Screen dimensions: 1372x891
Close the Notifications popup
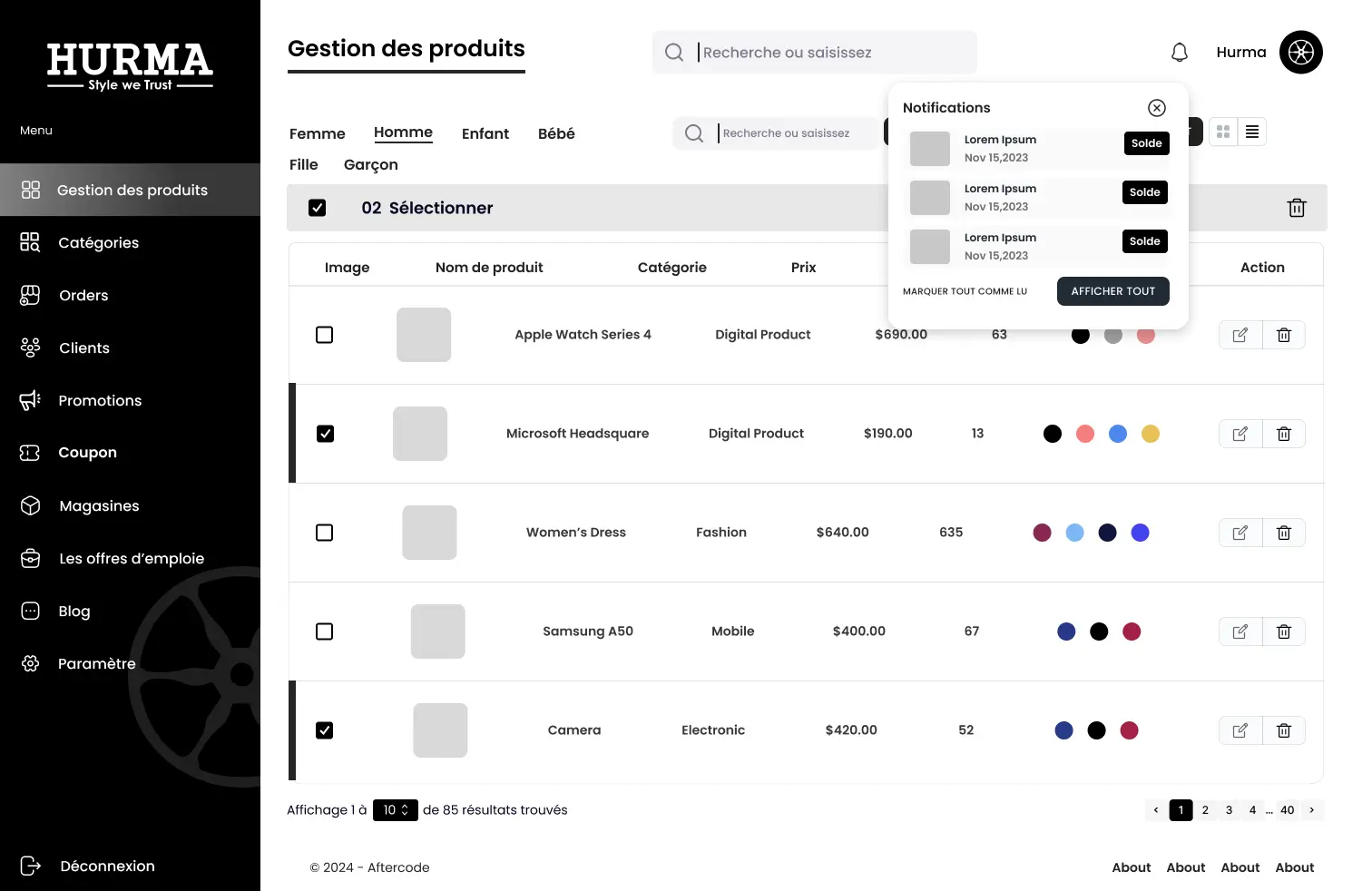(x=1156, y=108)
